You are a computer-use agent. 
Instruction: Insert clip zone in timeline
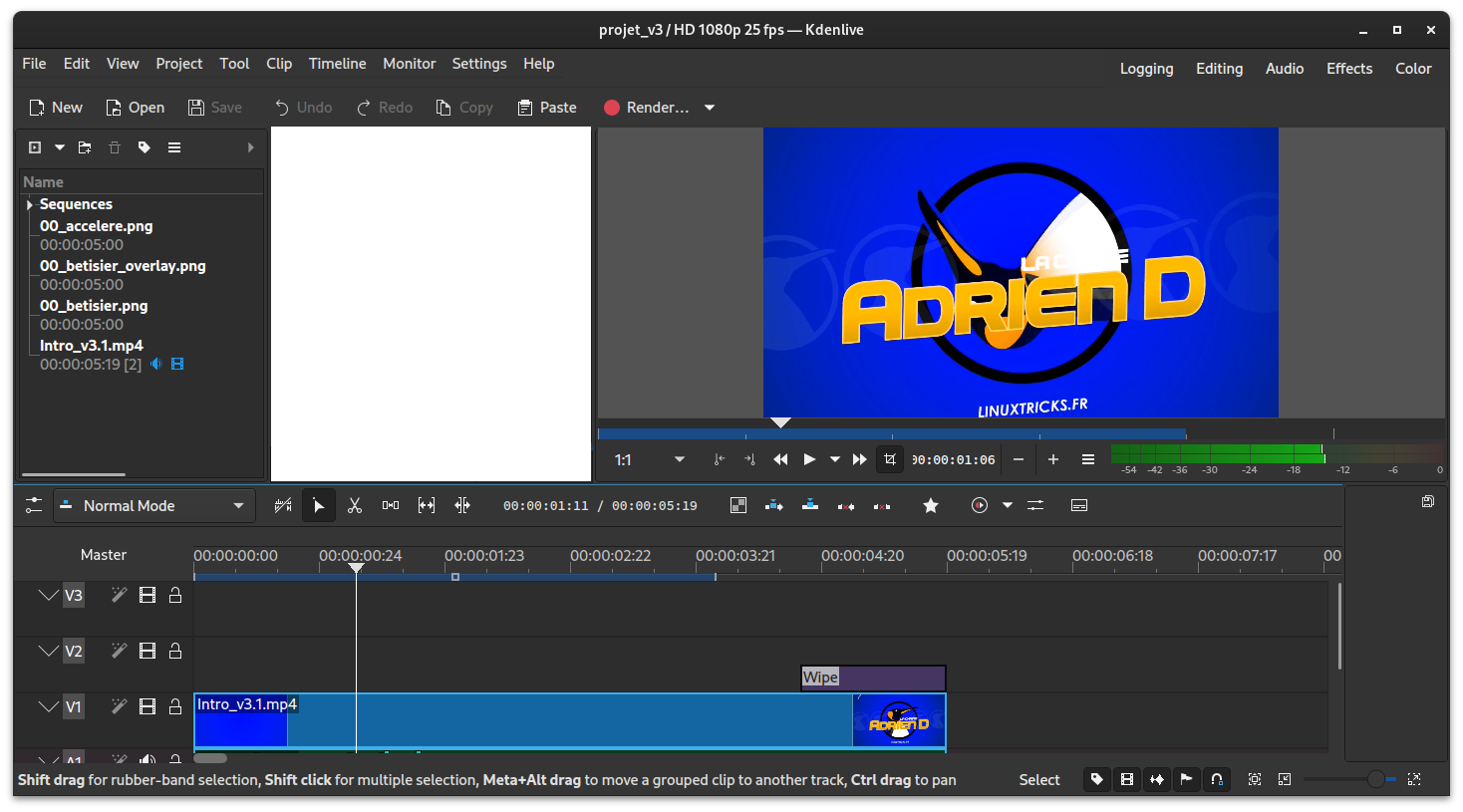point(774,506)
